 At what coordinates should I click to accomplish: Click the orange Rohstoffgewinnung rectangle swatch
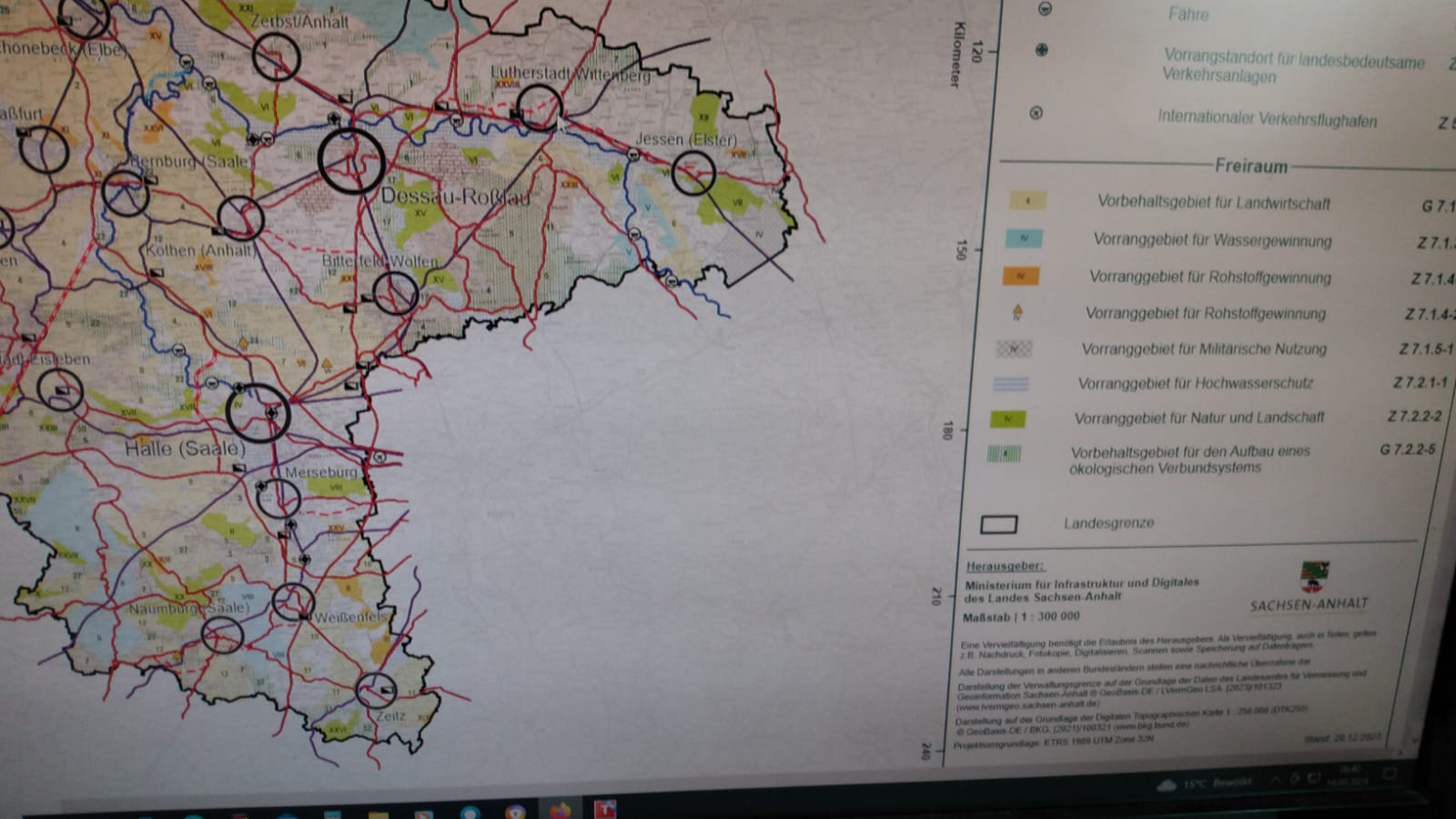coord(1021,276)
